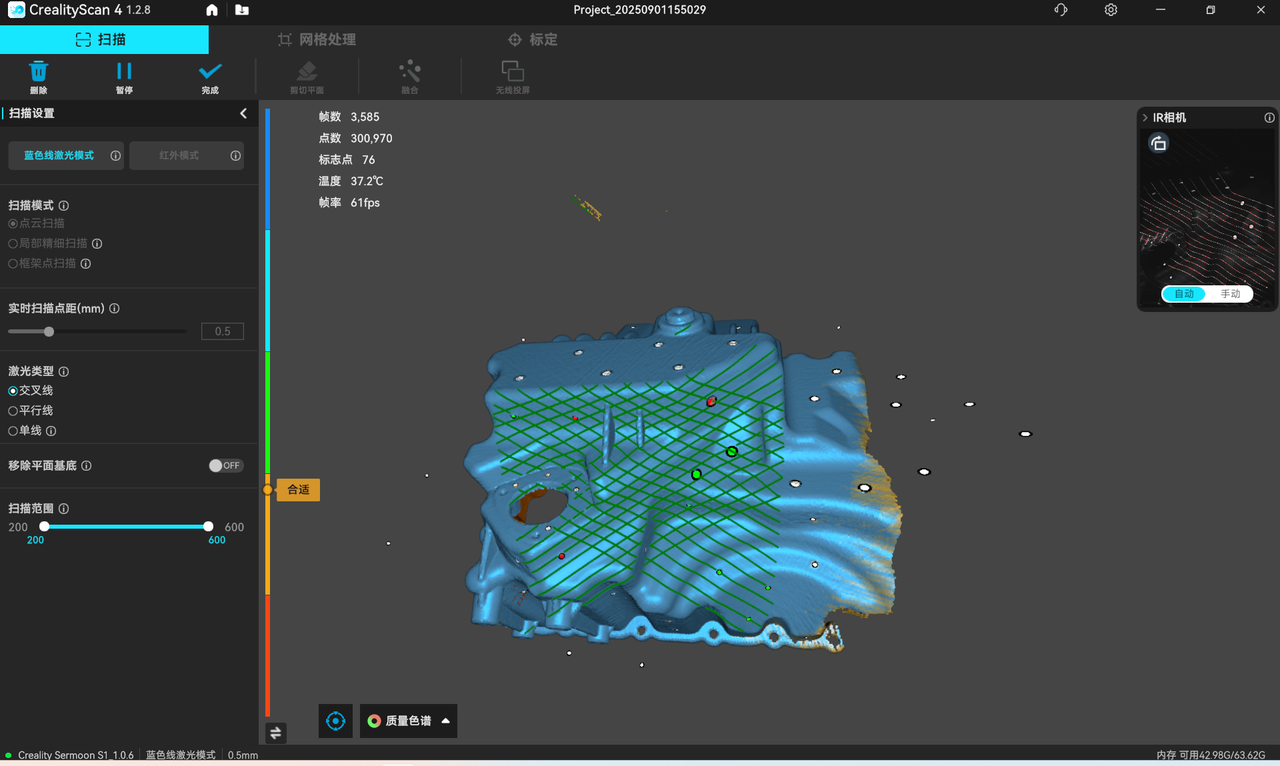The height and width of the screenshot is (766, 1280).
Task: Click the delete (删除) trash icon
Action: point(38,72)
